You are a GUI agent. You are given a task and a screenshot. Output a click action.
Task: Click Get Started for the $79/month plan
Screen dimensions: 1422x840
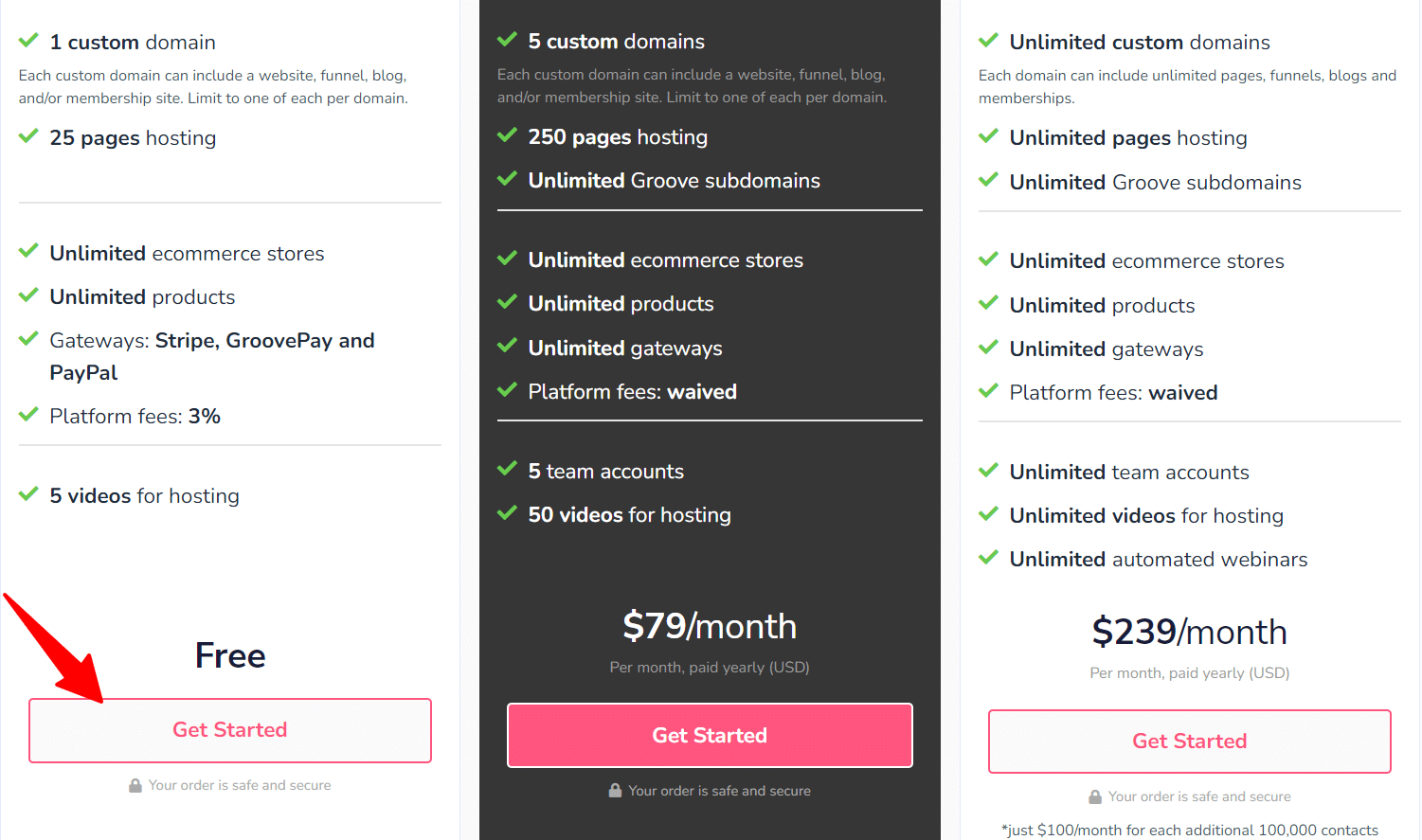point(710,735)
